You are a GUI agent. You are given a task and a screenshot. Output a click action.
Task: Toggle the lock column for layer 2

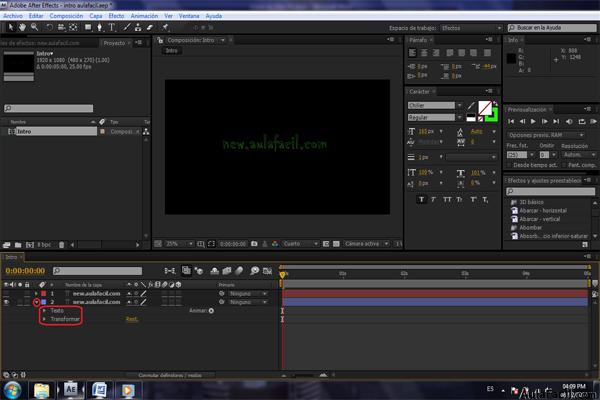27,302
